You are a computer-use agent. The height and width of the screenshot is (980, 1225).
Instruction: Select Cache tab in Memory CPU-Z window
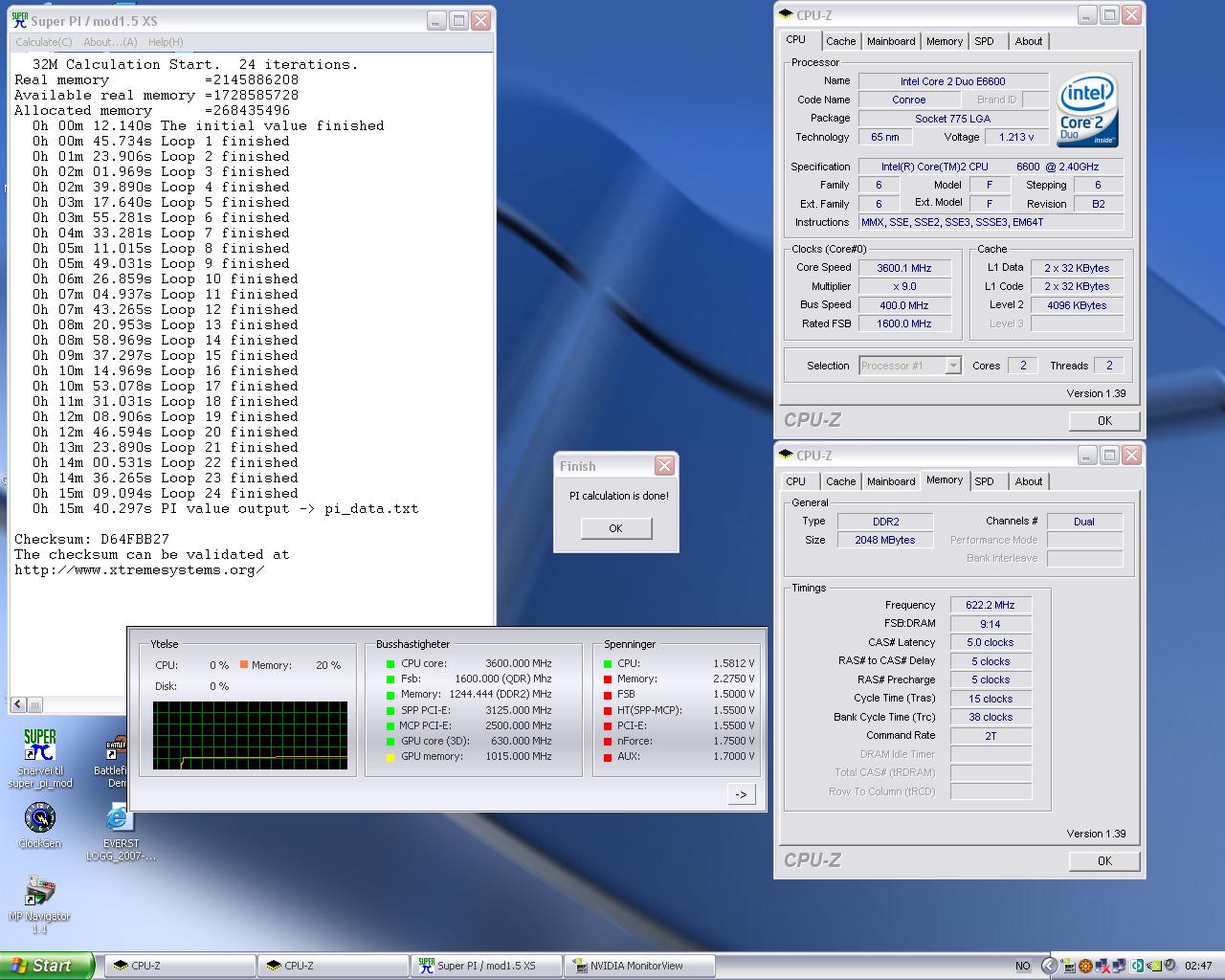click(840, 481)
